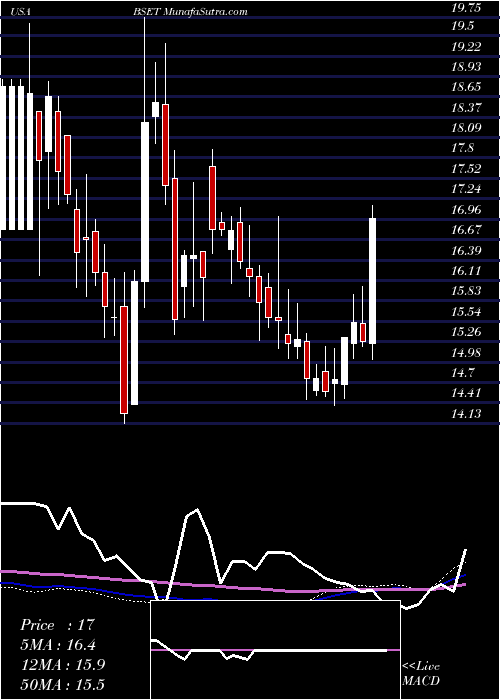Click the 19.75 price axis label
This screenshot has height=700, width=500.
click(x=467, y=6)
